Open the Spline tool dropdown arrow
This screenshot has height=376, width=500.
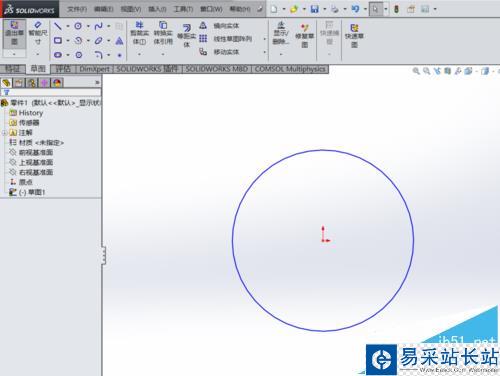pos(108,26)
